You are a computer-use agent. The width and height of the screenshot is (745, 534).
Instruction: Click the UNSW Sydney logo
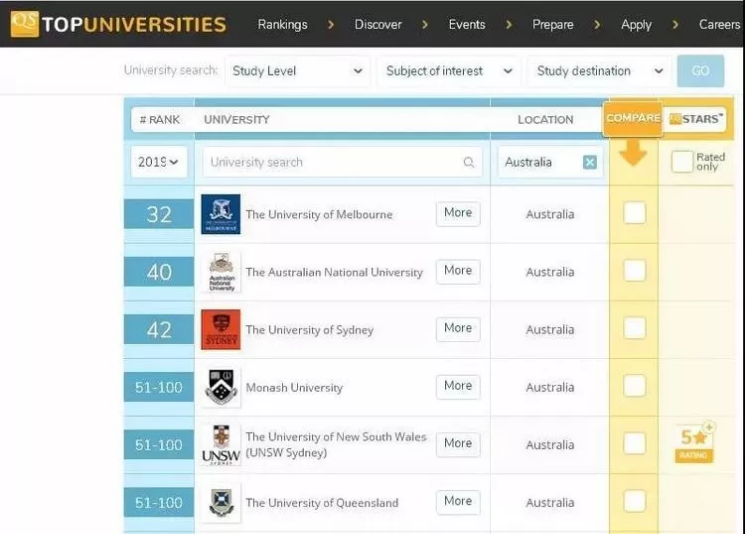pyautogui.click(x=221, y=444)
